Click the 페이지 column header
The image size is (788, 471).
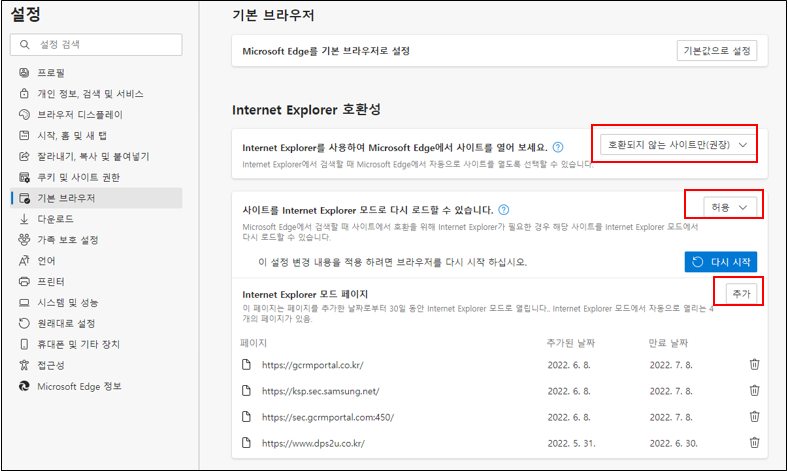click(253, 343)
